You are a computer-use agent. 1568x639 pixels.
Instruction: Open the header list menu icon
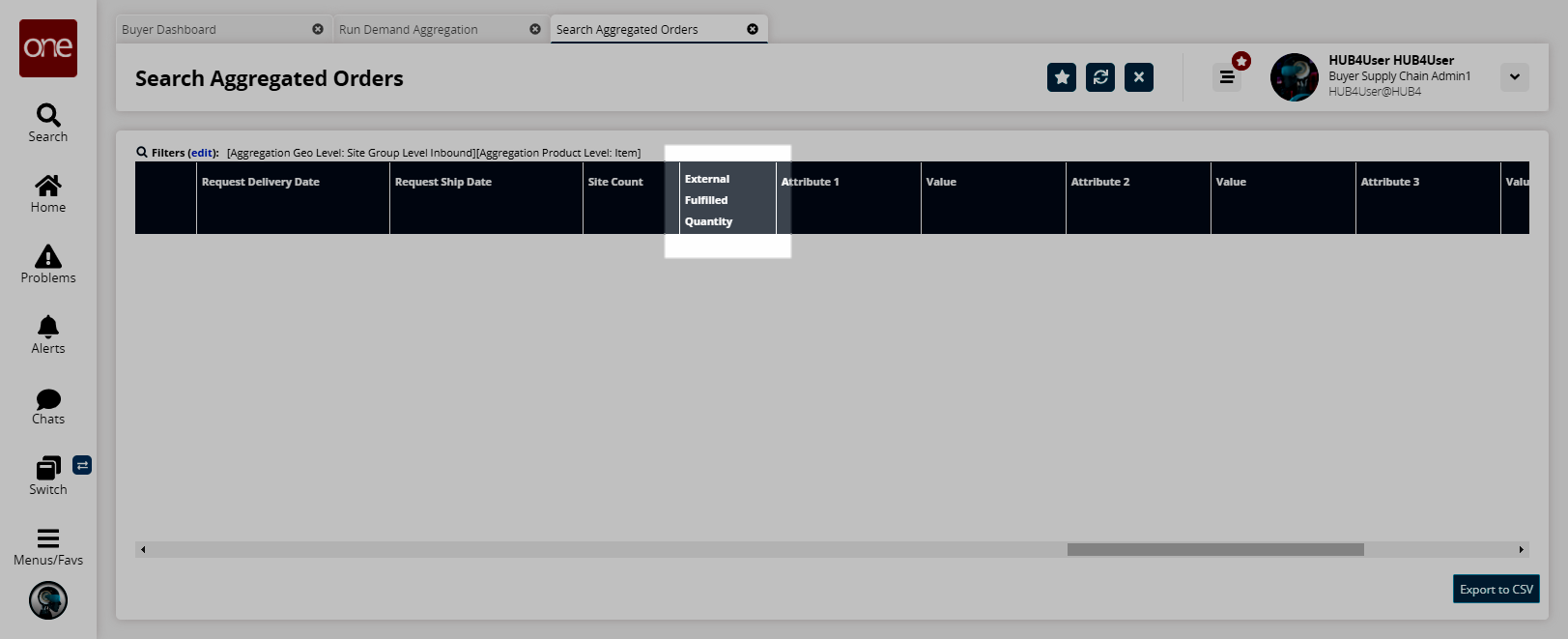tap(1227, 77)
